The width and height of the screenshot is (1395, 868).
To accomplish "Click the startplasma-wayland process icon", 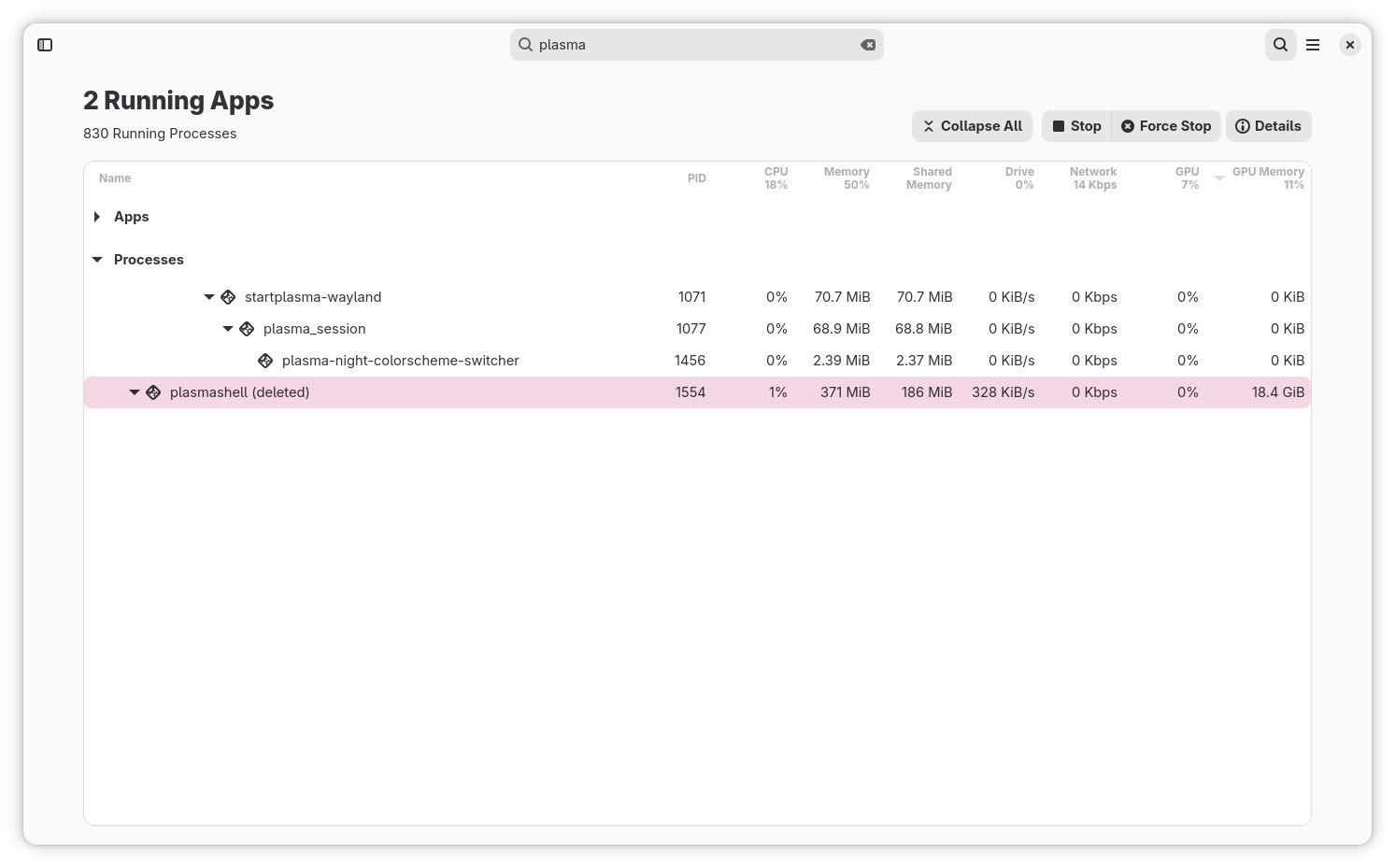I will click(228, 297).
